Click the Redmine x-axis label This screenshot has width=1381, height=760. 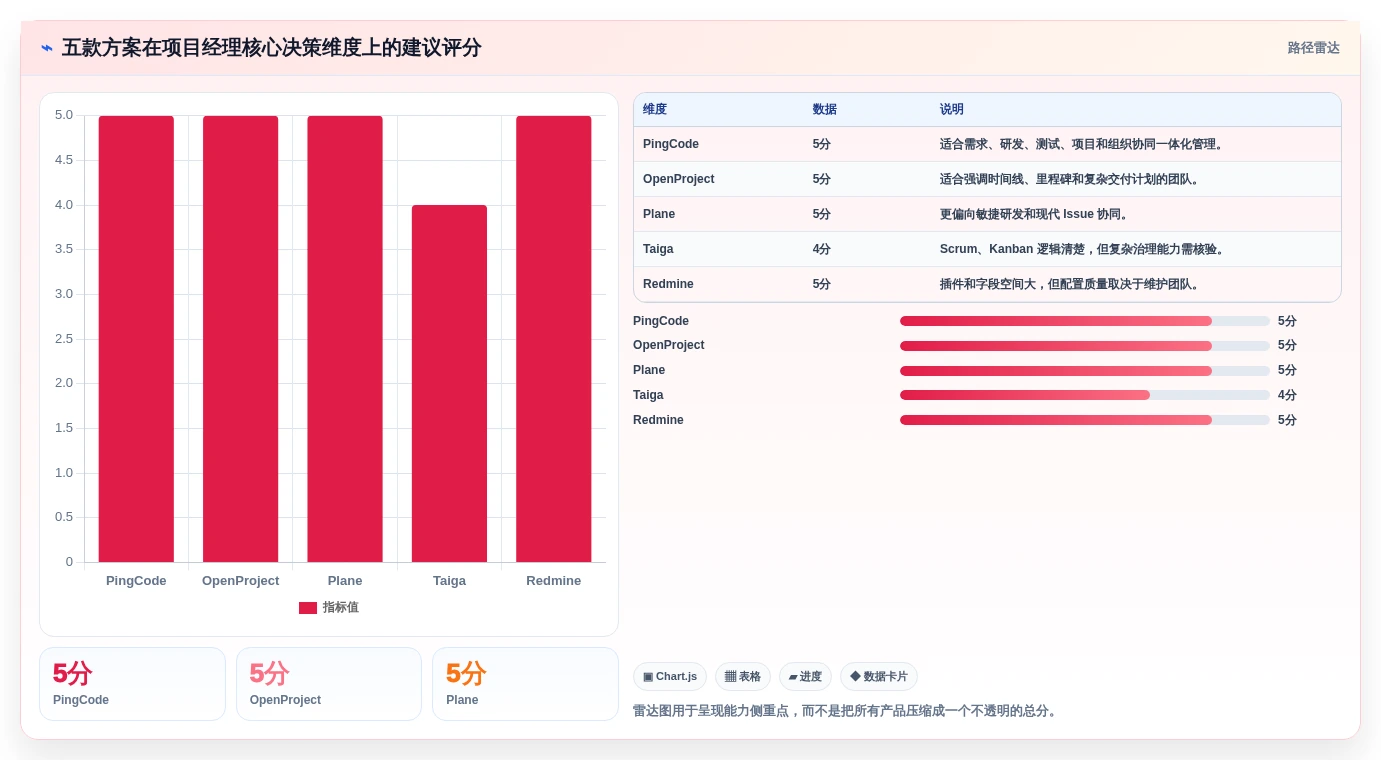[x=554, y=581]
